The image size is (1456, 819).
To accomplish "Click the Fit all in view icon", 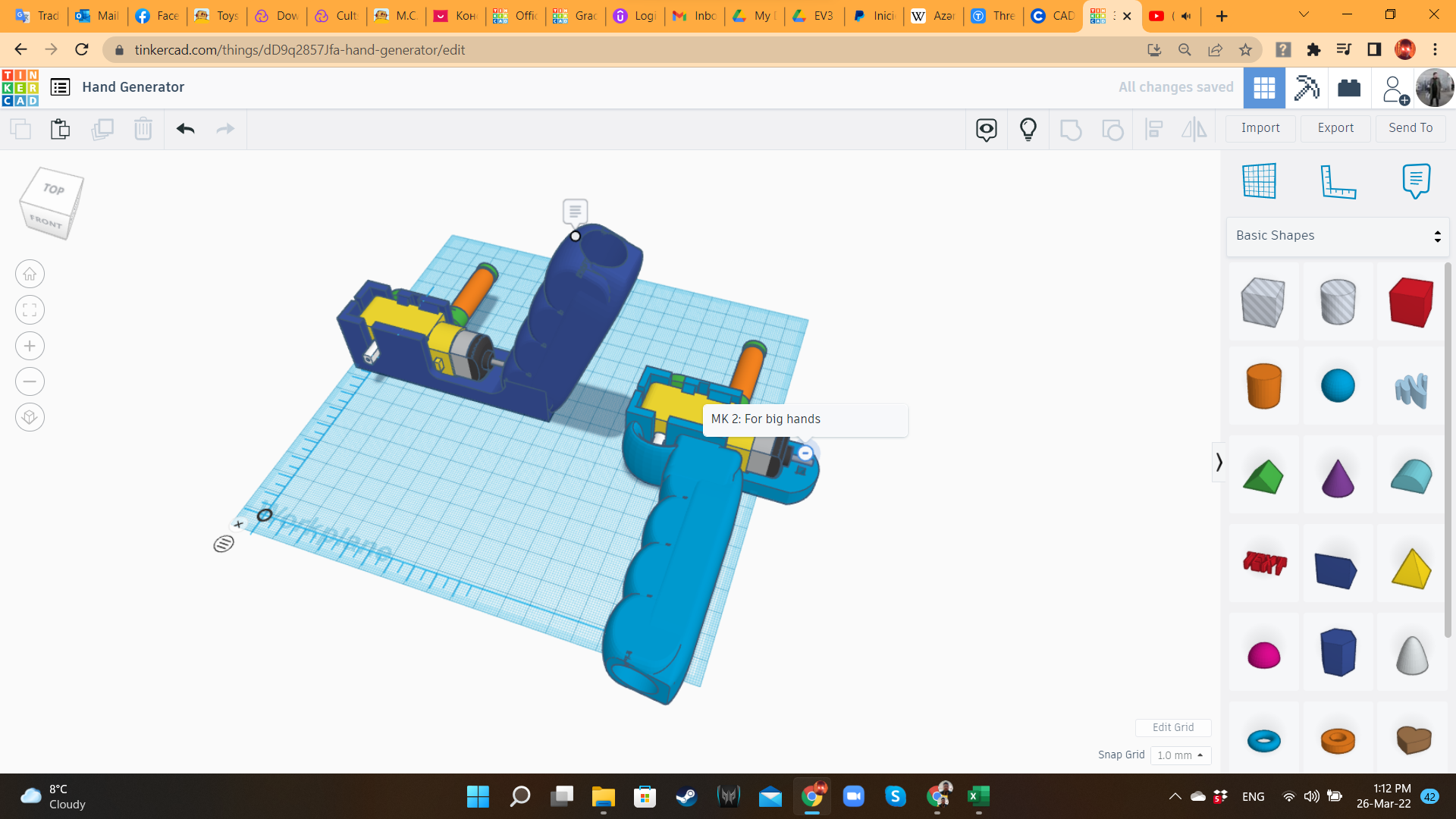I will tap(30, 310).
